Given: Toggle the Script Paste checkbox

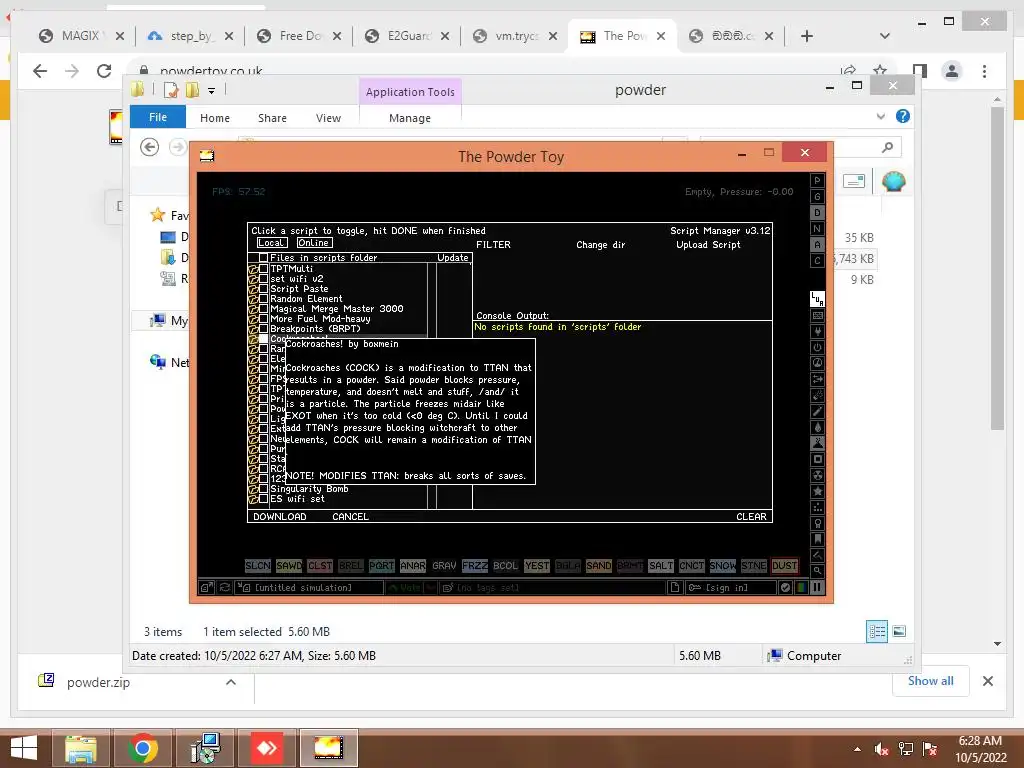Looking at the screenshot, I should [x=263, y=289].
